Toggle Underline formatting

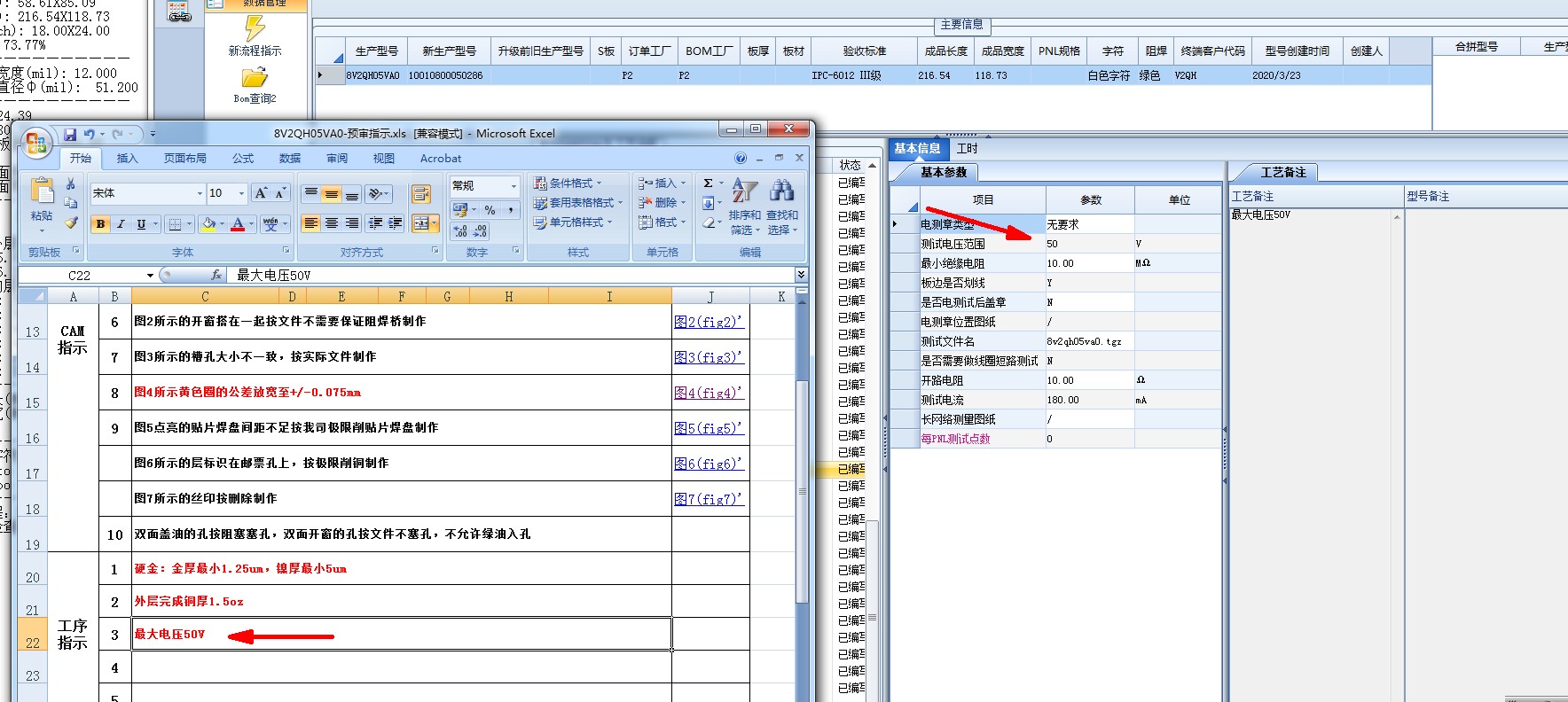tap(141, 224)
